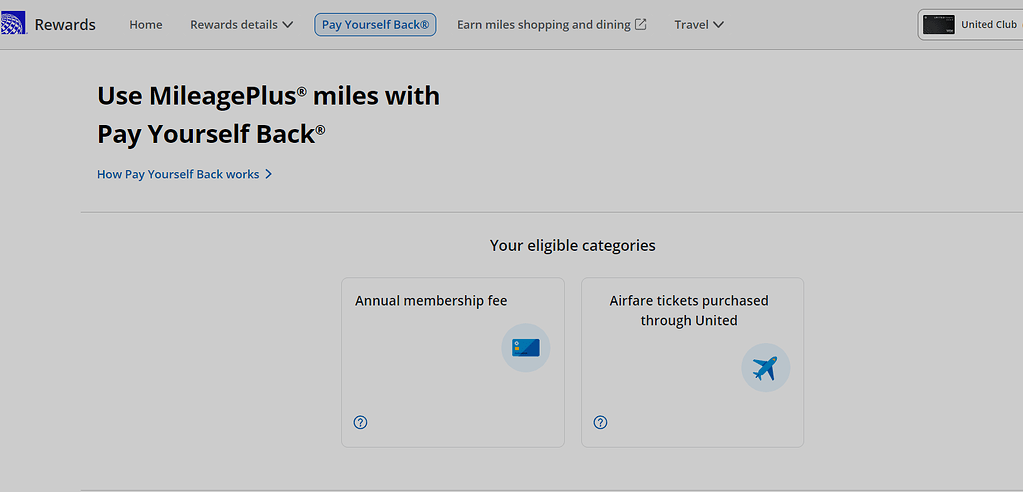Image resolution: width=1023 pixels, height=492 pixels.
Task: Open the help icon under Airfare tickets
Action: coord(600,422)
